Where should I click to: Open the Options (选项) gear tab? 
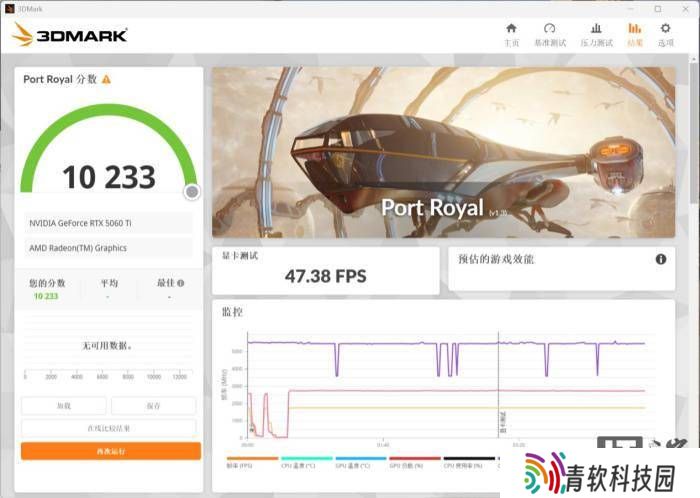(x=665, y=35)
